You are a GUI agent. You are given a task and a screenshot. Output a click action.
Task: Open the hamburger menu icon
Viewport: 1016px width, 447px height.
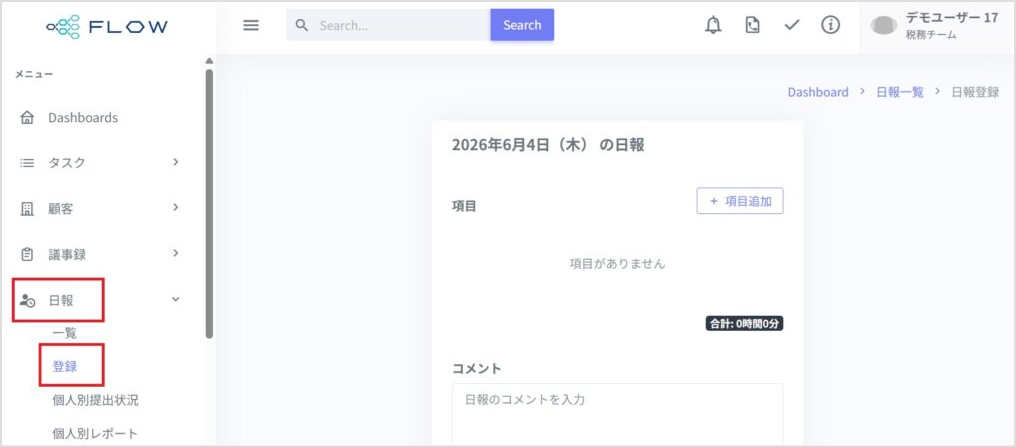coord(251,25)
